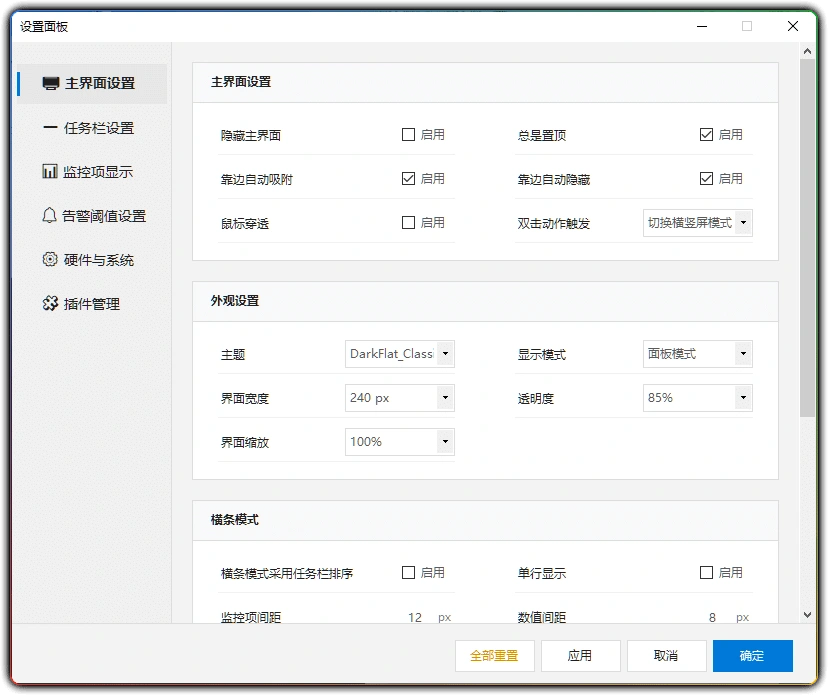Image resolution: width=828 pixels, height=695 pixels.
Task: Minimize the 设置面板 window
Action: pos(702,26)
